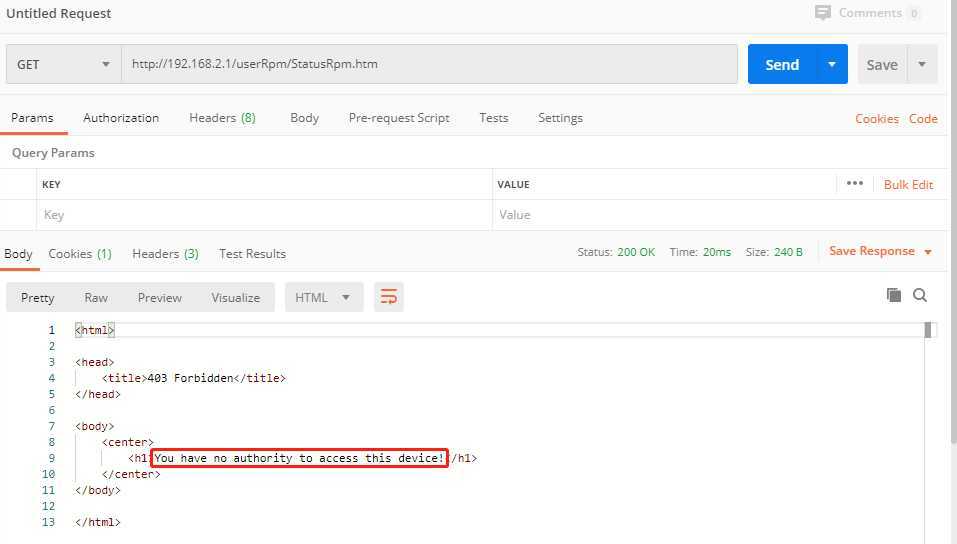Image resolution: width=957 pixels, height=544 pixels.
Task: Expand the Send button dropdown arrow
Action: (x=832, y=64)
